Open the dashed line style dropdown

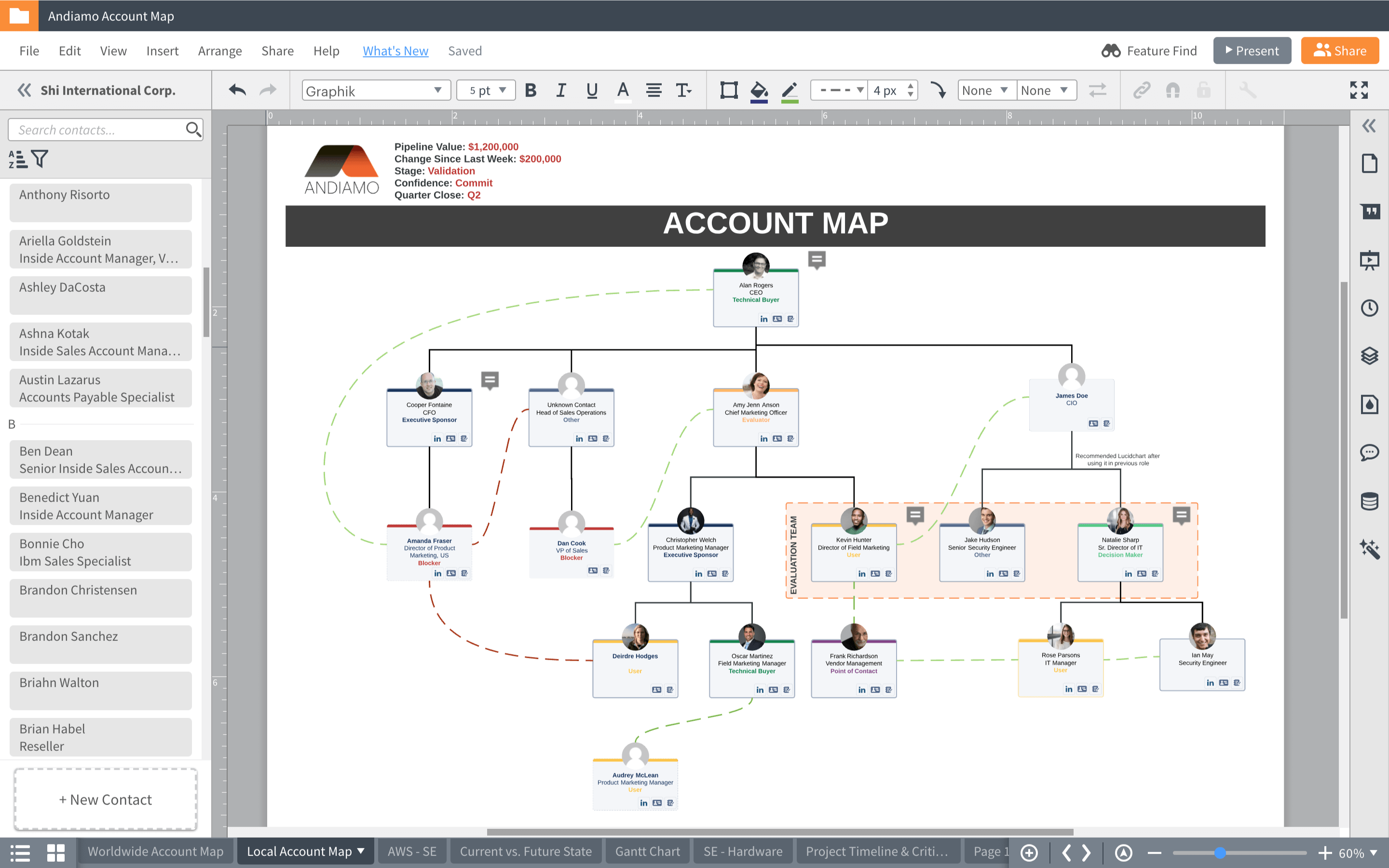point(839,90)
